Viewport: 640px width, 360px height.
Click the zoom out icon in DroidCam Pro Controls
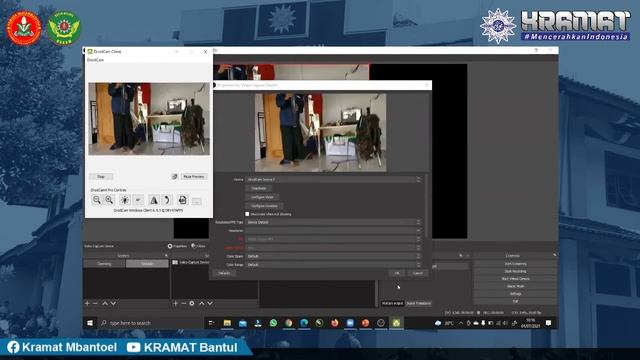96,200
